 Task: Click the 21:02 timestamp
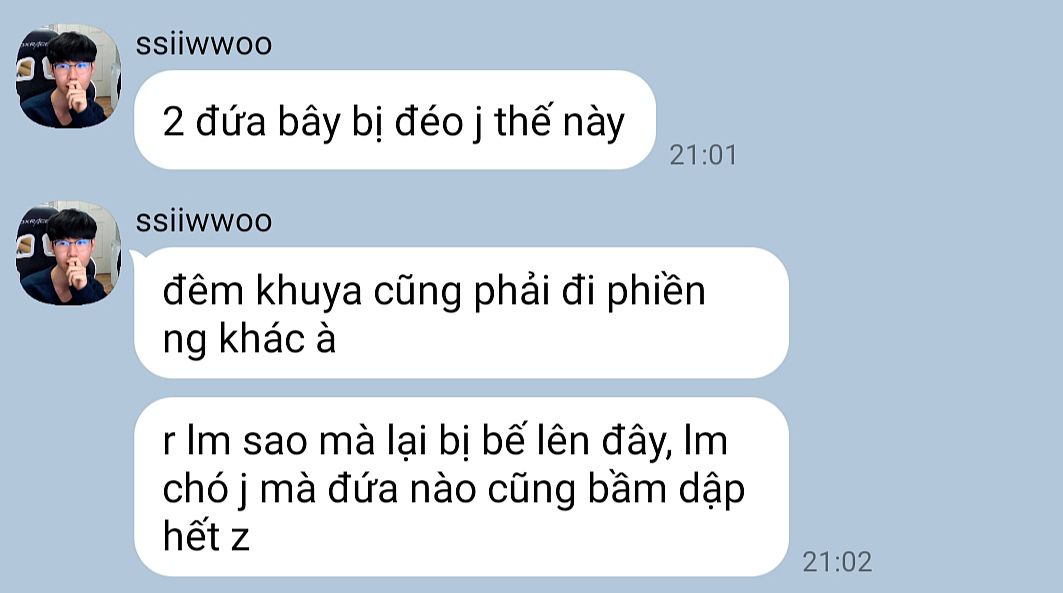[x=837, y=562]
